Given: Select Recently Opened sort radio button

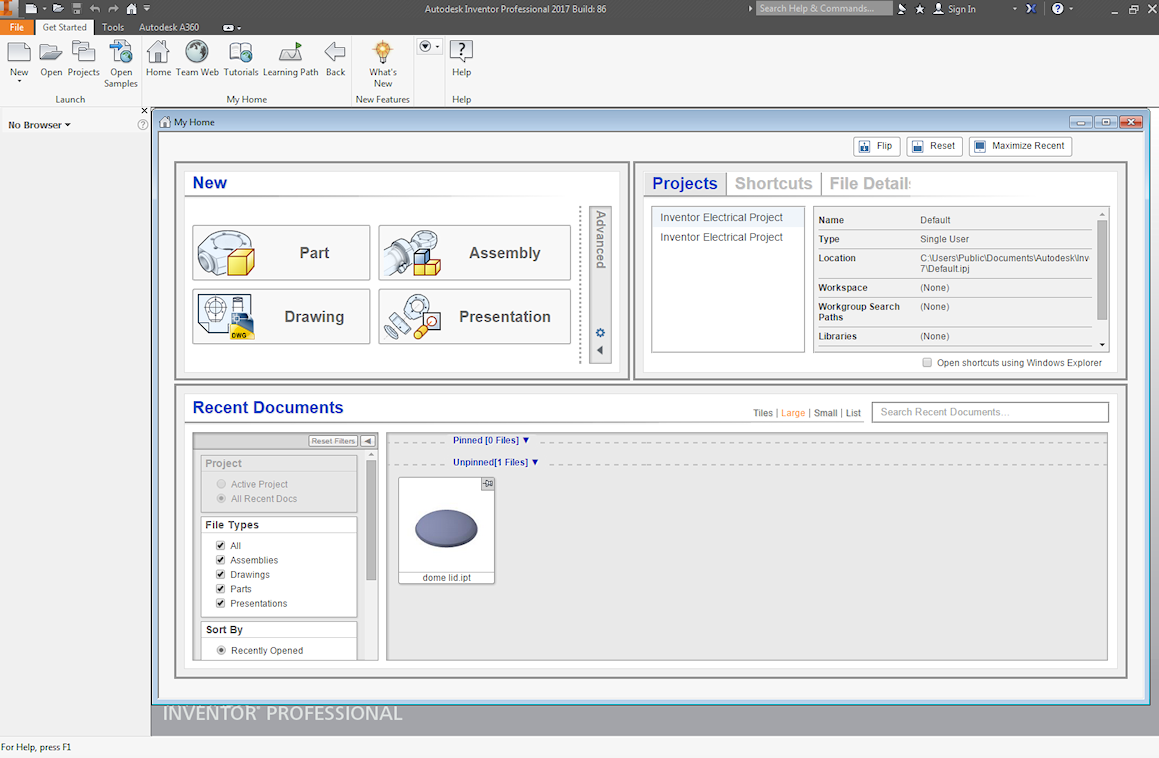Looking at the screenshot, I should coord(221,650).
